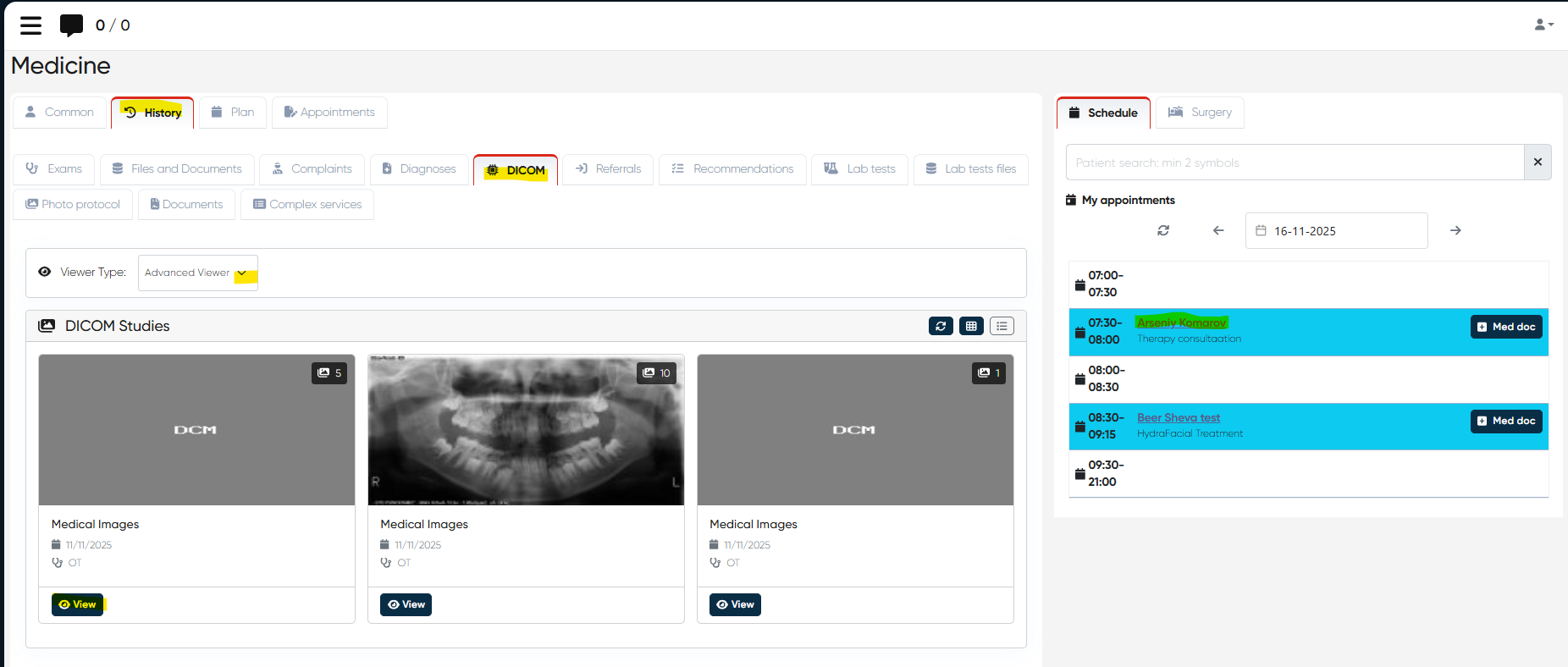
Task: Switch to the Plan tab
Action: [x=233, y=113]
